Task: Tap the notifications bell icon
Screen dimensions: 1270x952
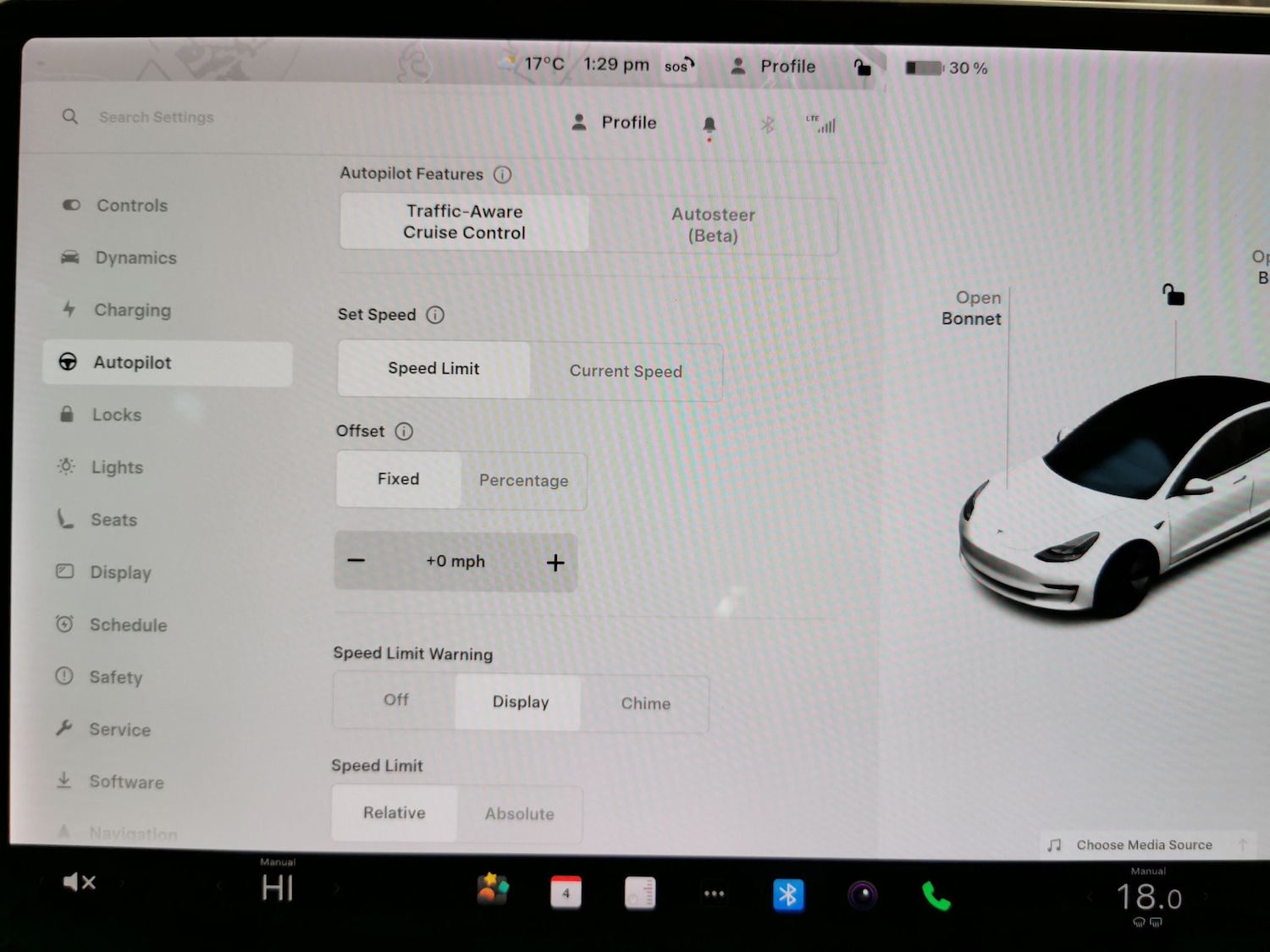Action: click(x=710, y=124)
